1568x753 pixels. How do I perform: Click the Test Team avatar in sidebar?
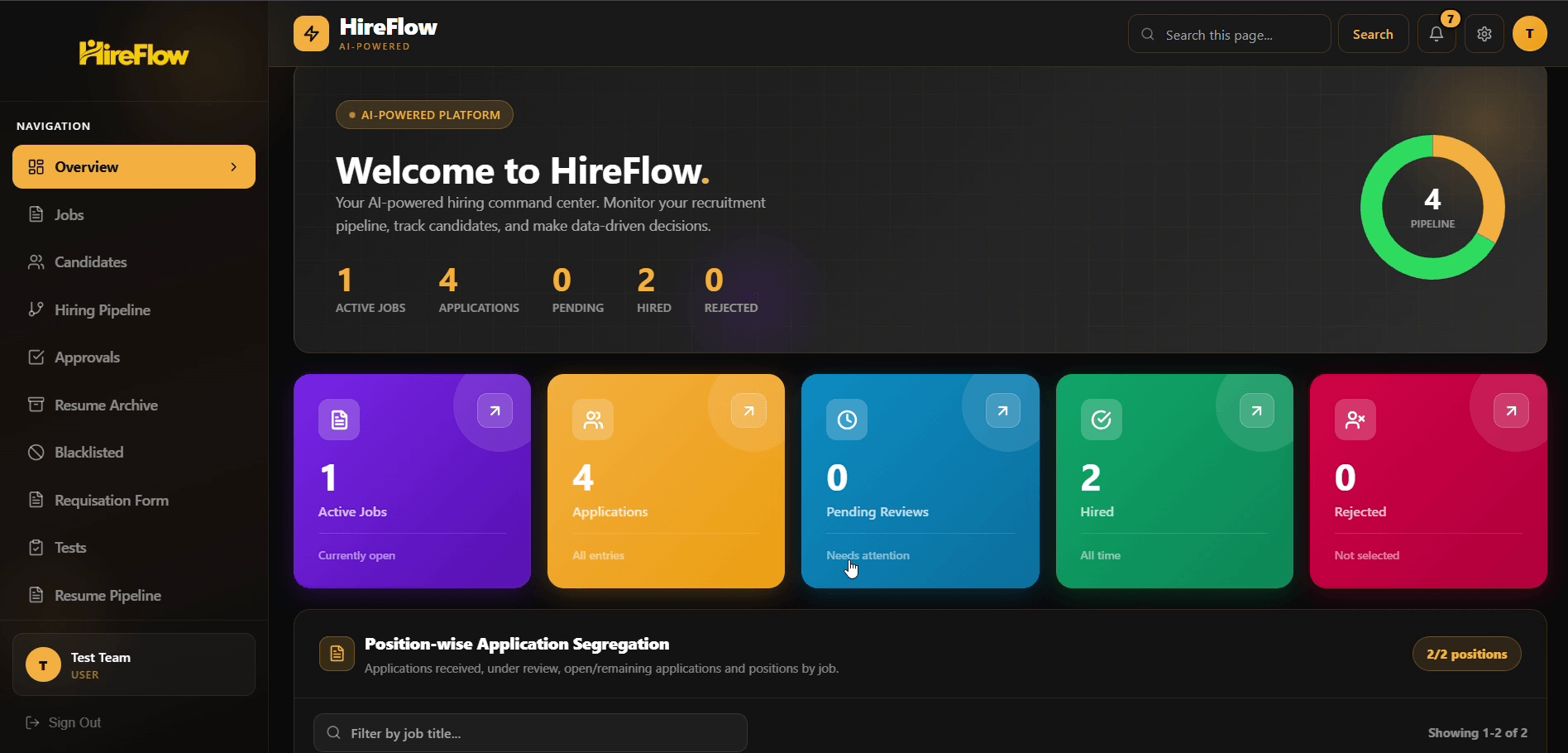tap(43, 664)
